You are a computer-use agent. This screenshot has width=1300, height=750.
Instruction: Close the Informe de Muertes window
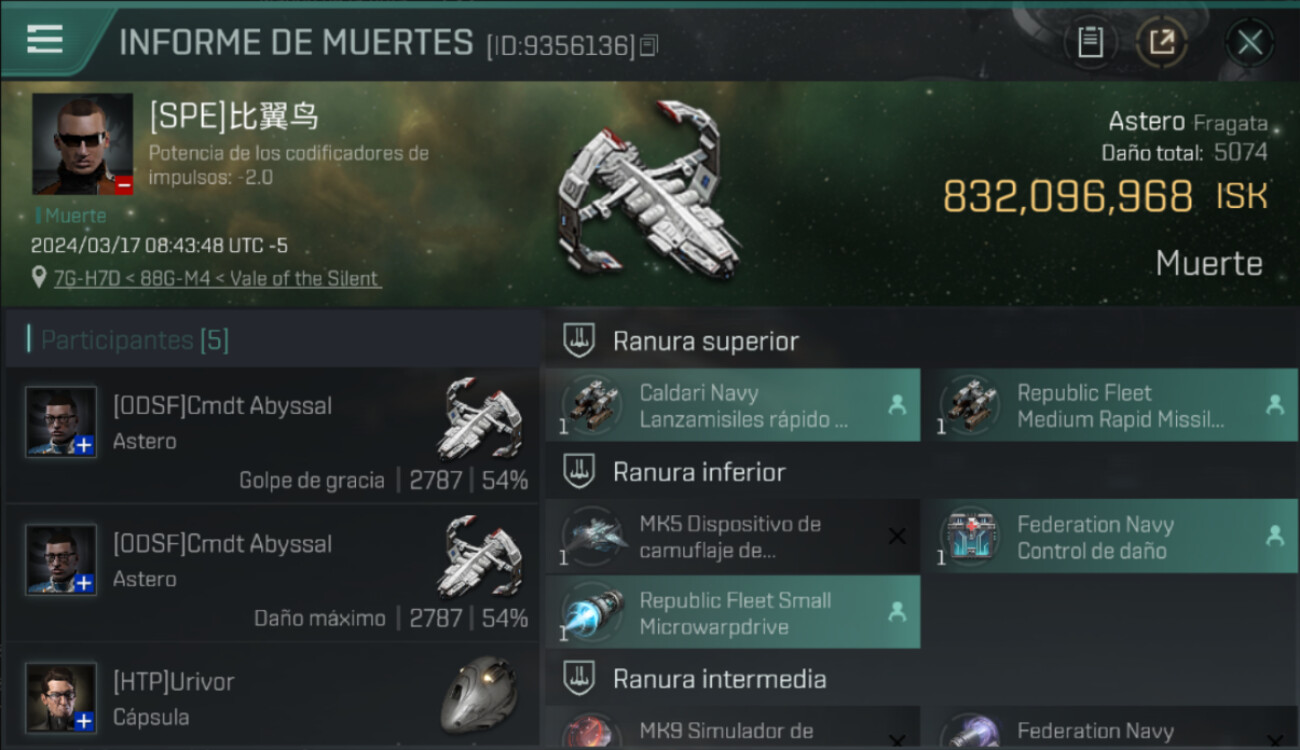[x=1249, y=42]
